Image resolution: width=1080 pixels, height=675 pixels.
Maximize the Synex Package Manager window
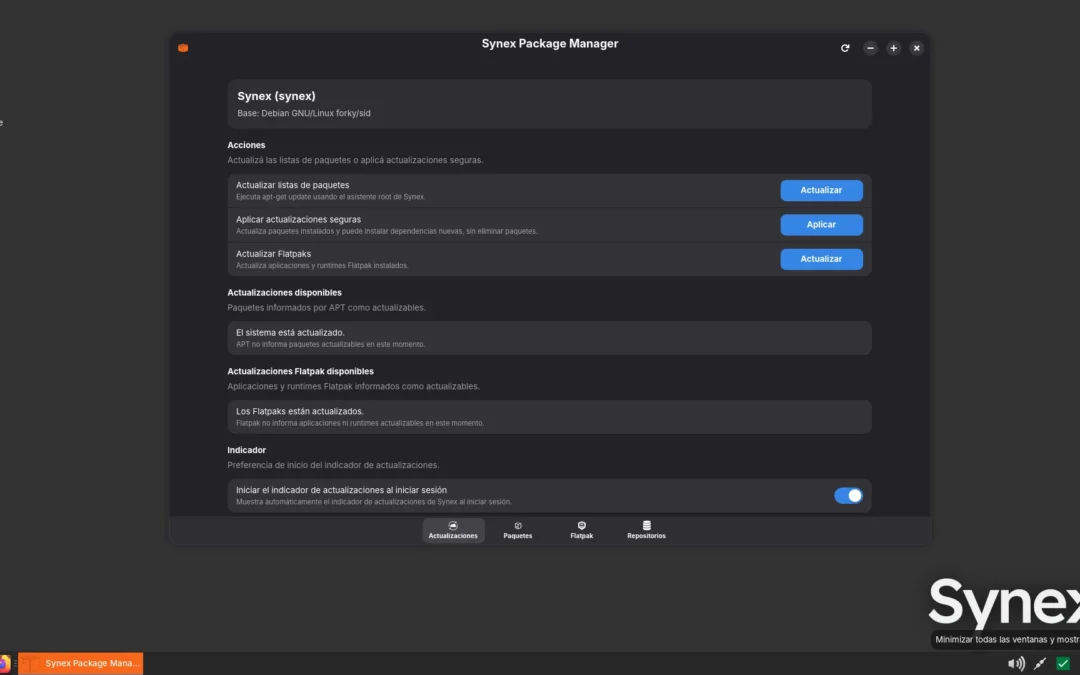893,48
